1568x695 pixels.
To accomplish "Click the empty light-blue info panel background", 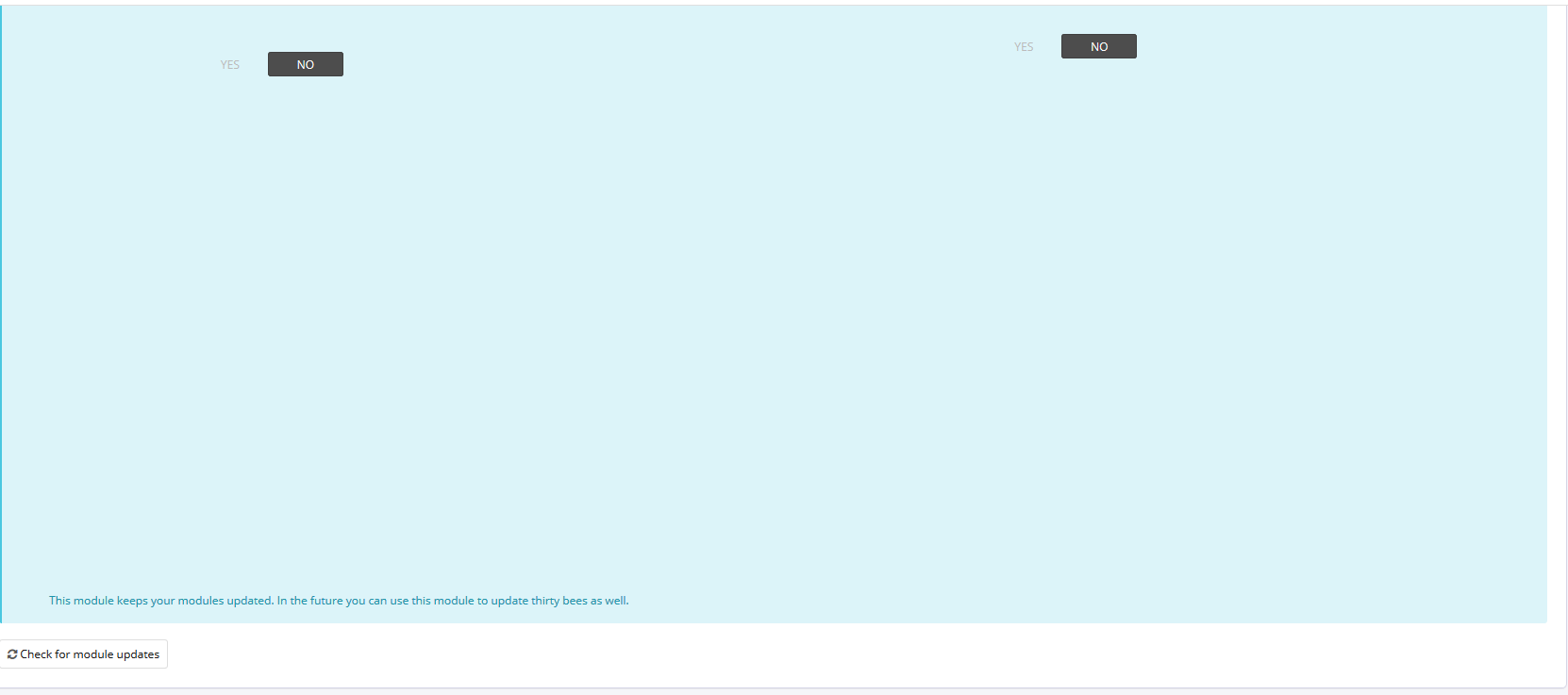I will click(755, 330).
